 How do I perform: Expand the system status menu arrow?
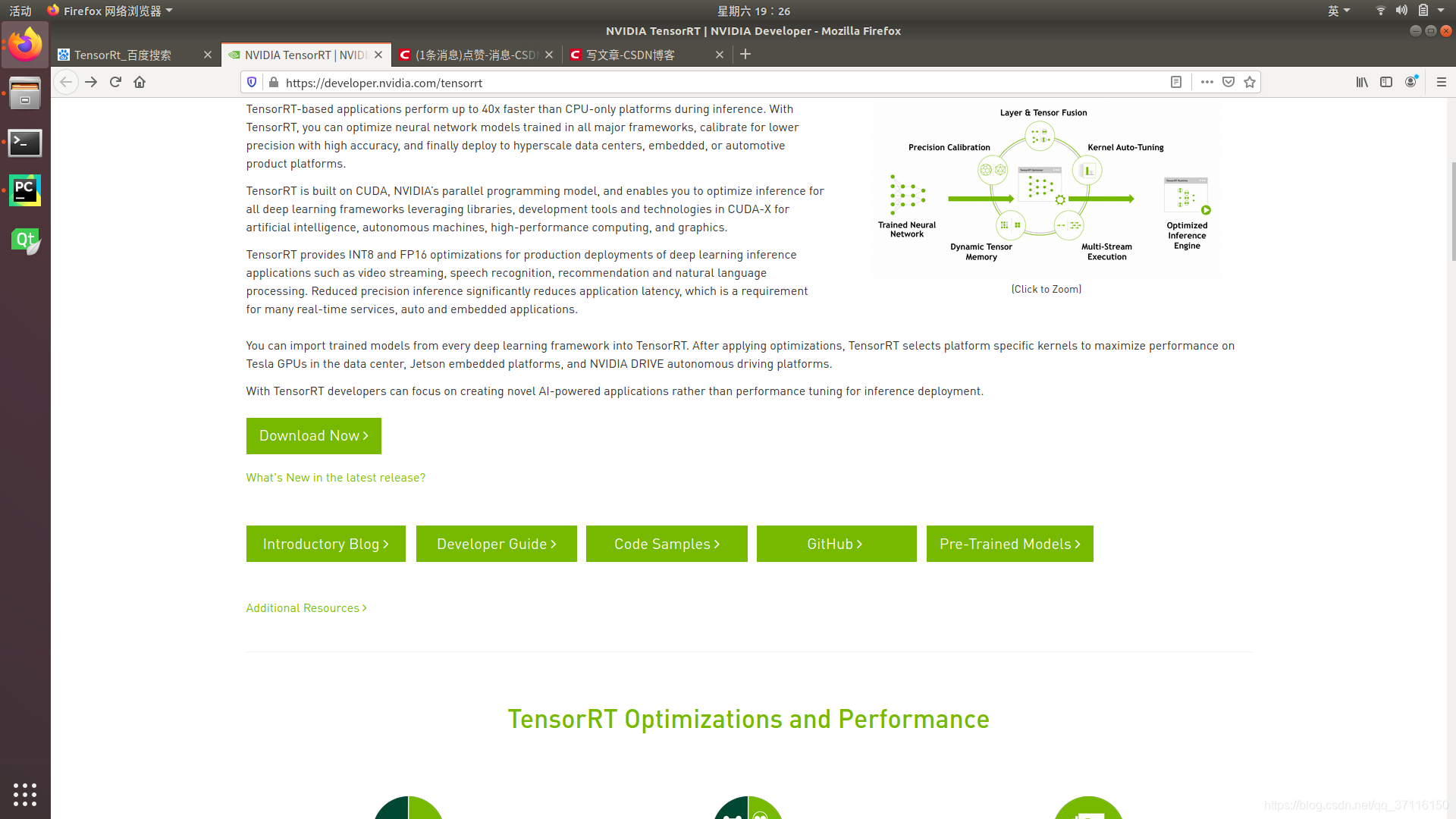click(x=1441, y=11)
